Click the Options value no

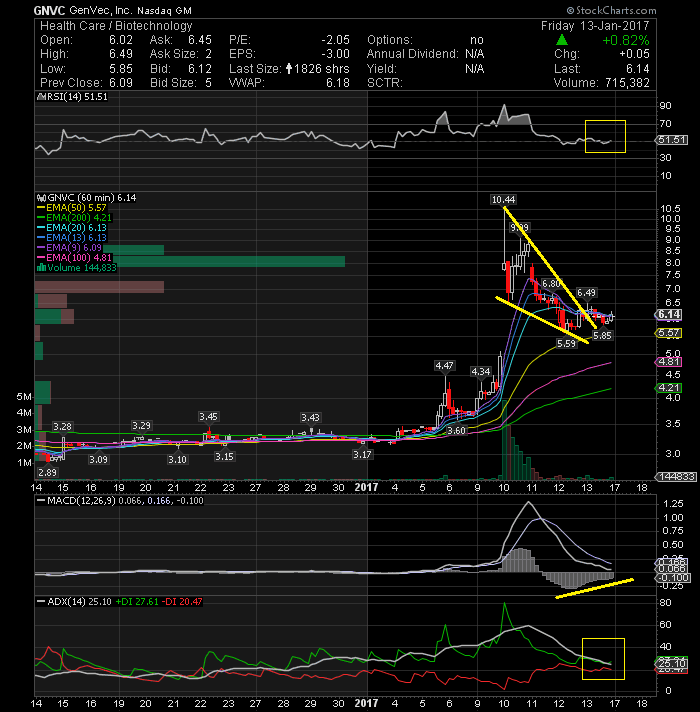pos(477,40)
